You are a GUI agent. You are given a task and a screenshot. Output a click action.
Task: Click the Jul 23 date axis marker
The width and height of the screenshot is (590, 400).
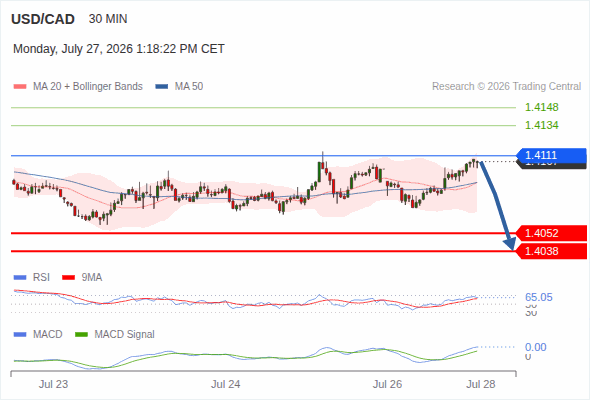tap(53, 384)
